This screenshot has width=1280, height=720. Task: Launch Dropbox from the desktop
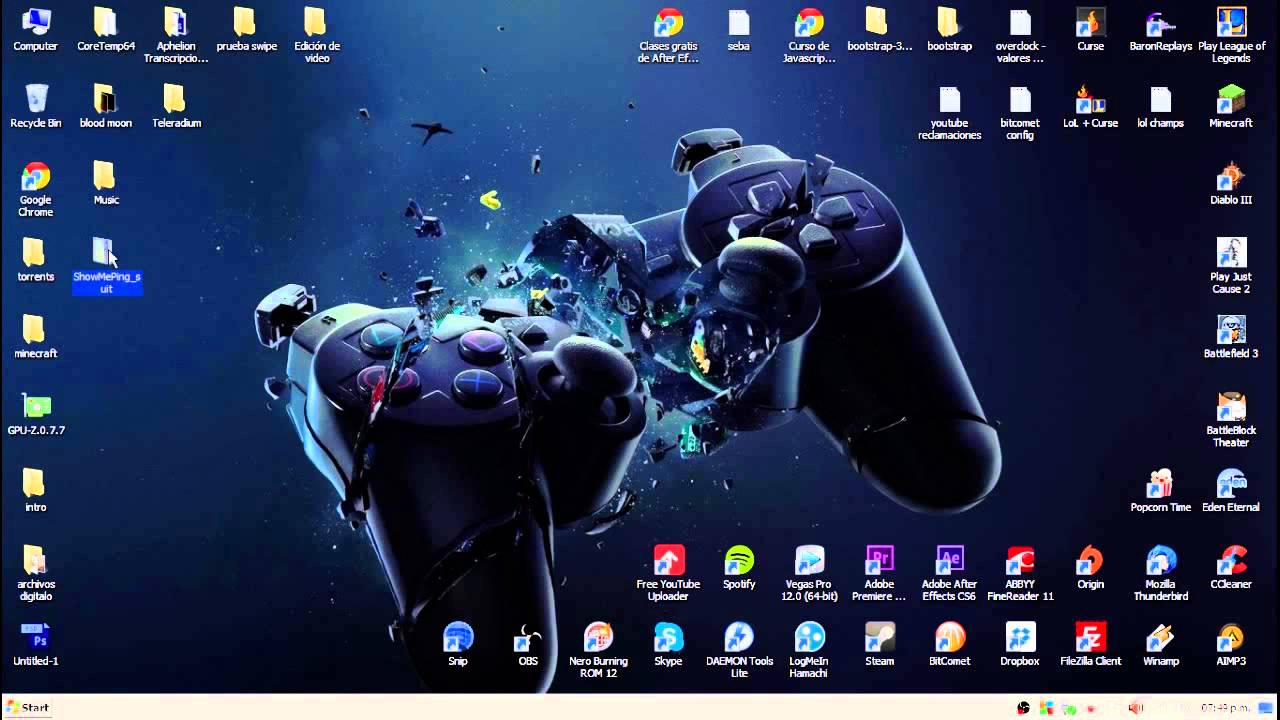click(1020, 645)
